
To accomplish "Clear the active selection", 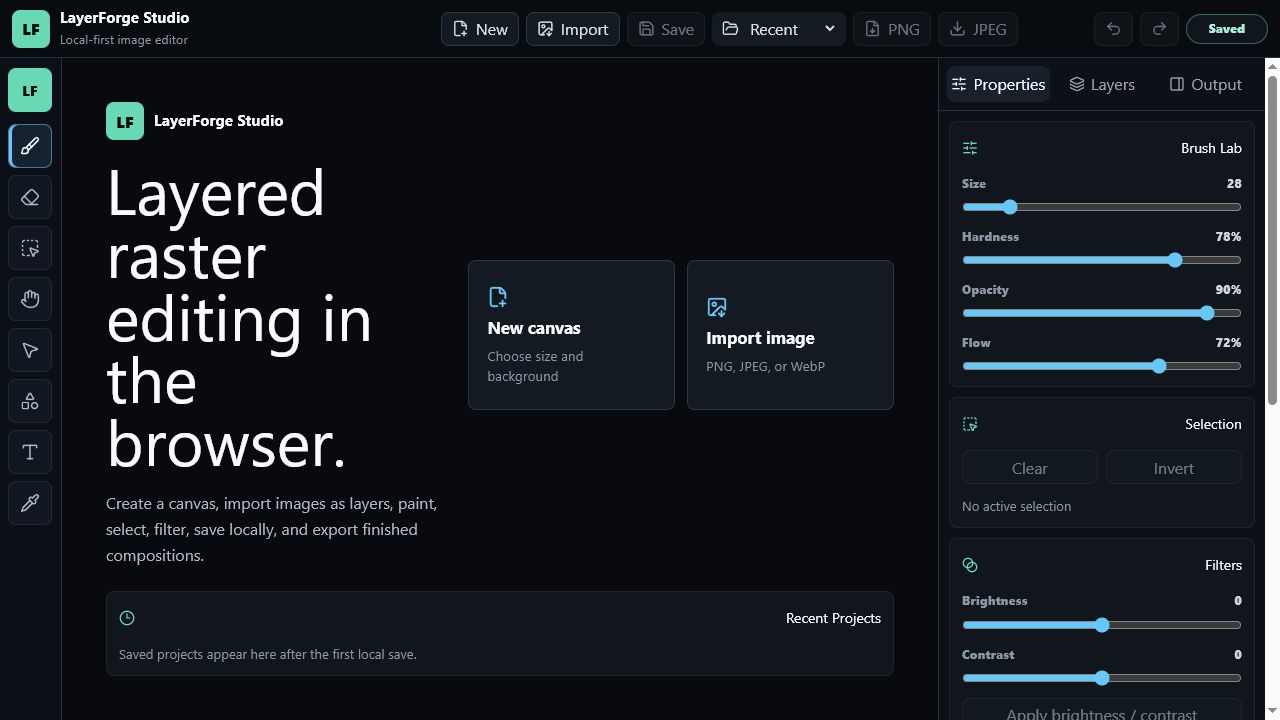I will point(1030,468).
